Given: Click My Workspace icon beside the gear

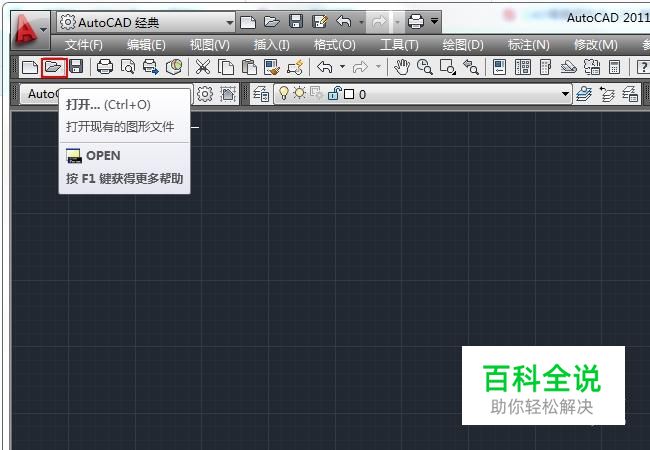Looking at the screenshot, I should coord(228,94).
